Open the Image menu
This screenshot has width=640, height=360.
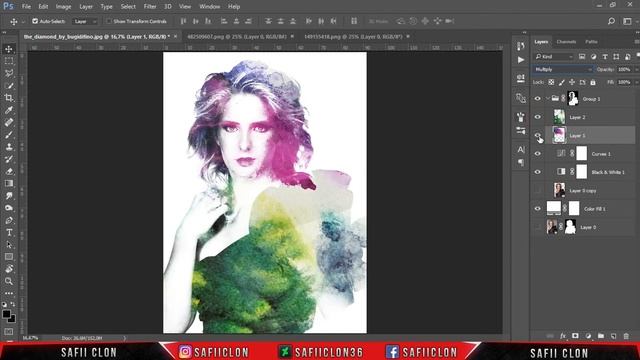[63, 7]
